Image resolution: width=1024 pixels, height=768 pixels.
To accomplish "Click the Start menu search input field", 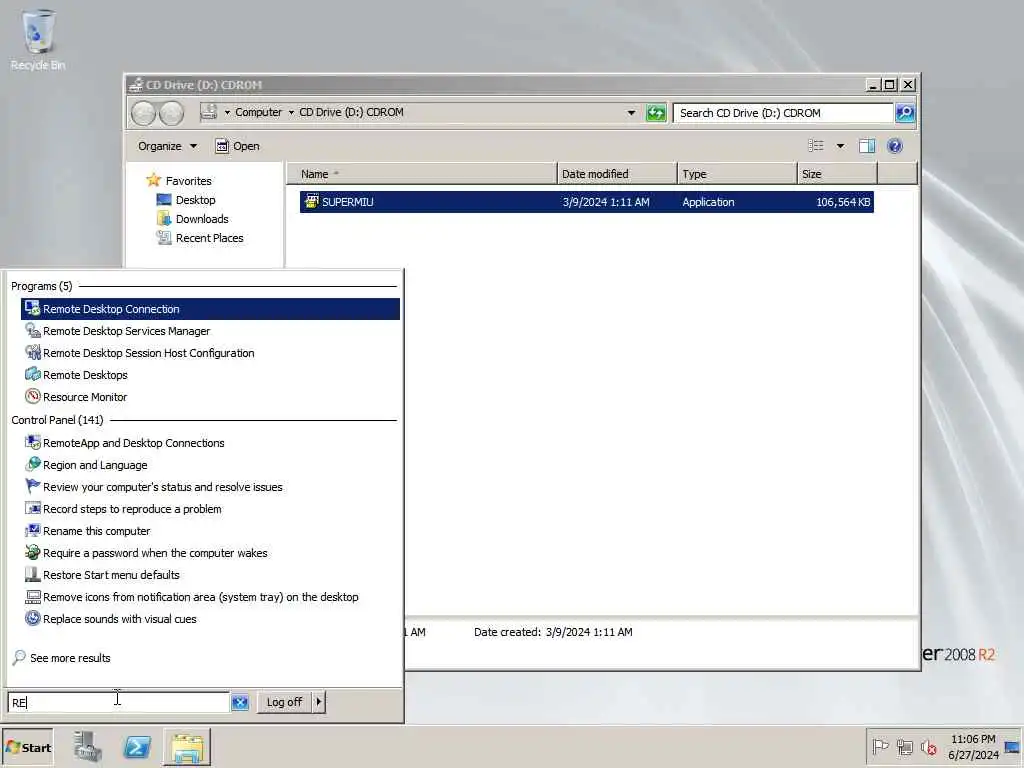I will pyautogui.click(x=118, y=702).
